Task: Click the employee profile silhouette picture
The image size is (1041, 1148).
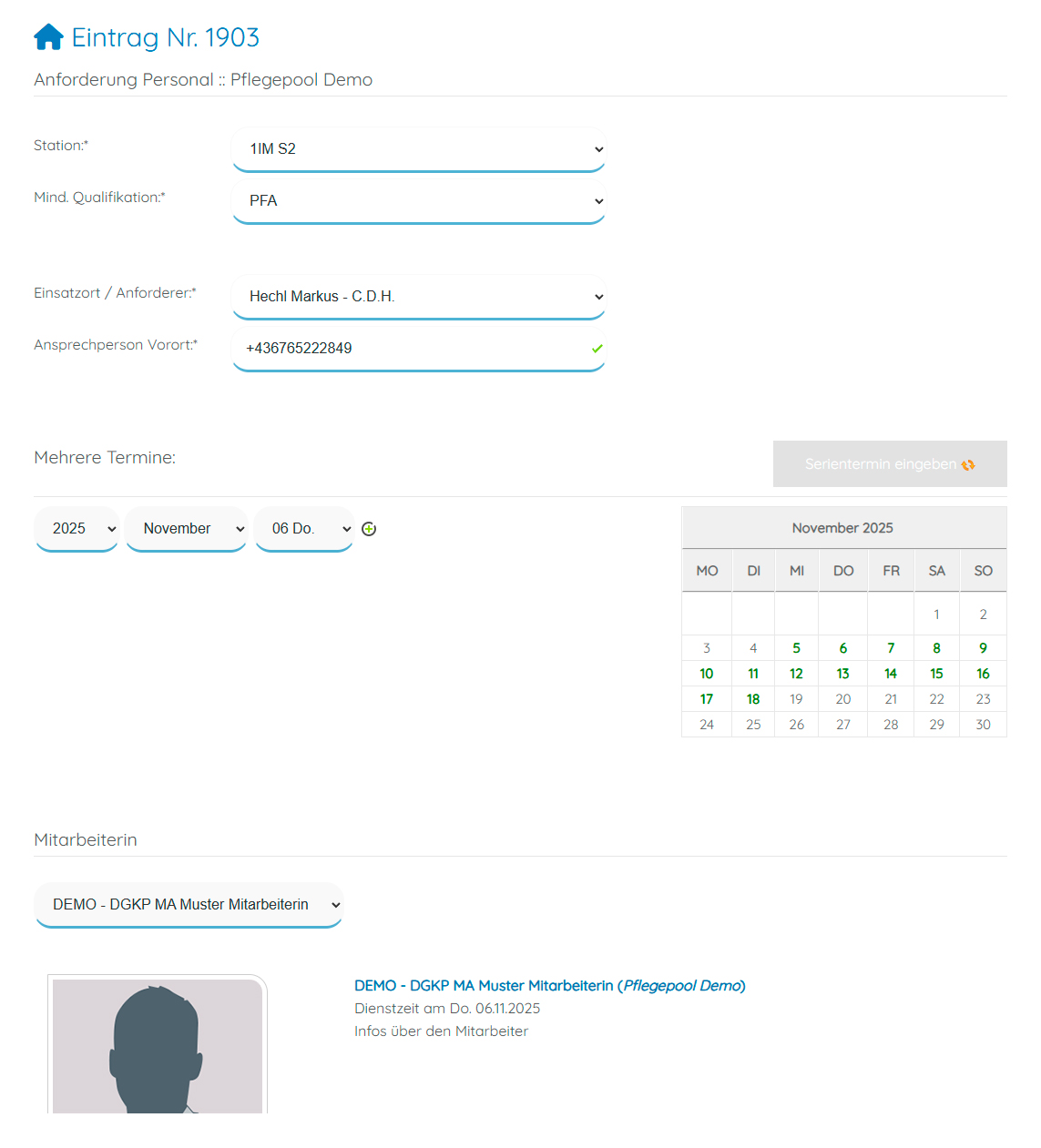Action: 158,1046
